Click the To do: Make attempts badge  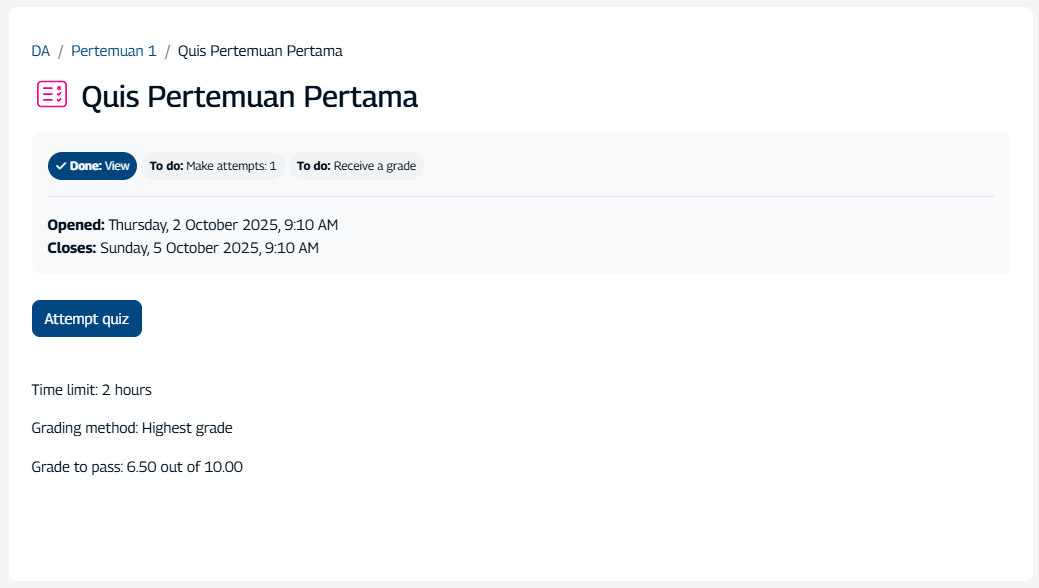pyautogui.click(x=213, y=166)
